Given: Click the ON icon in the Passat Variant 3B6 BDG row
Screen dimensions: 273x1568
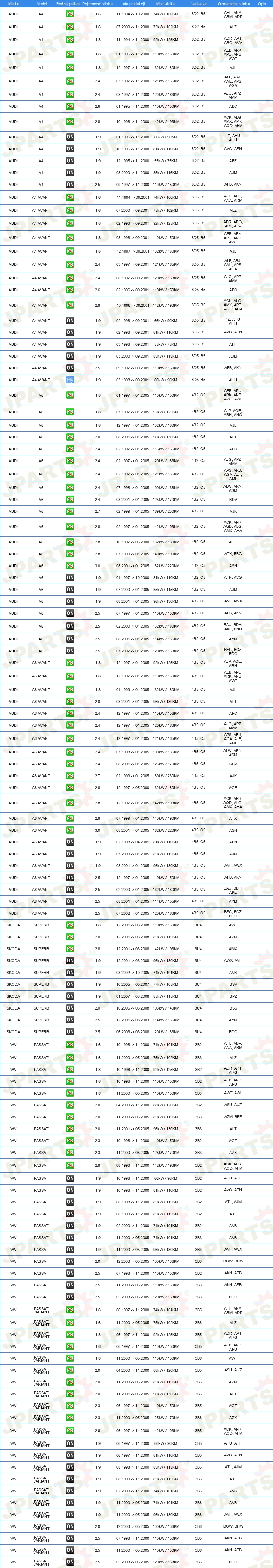Looking at the screenshot, I should click(x=70, y=1562).
